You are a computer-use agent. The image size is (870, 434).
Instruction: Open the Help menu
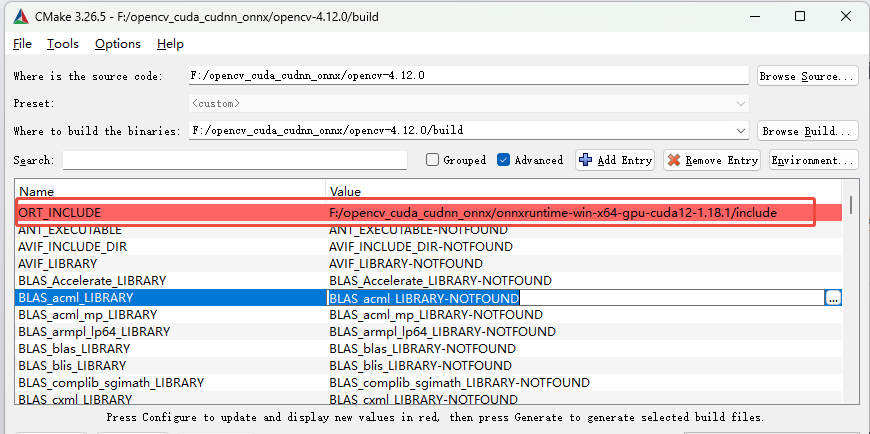pos(170,44)
